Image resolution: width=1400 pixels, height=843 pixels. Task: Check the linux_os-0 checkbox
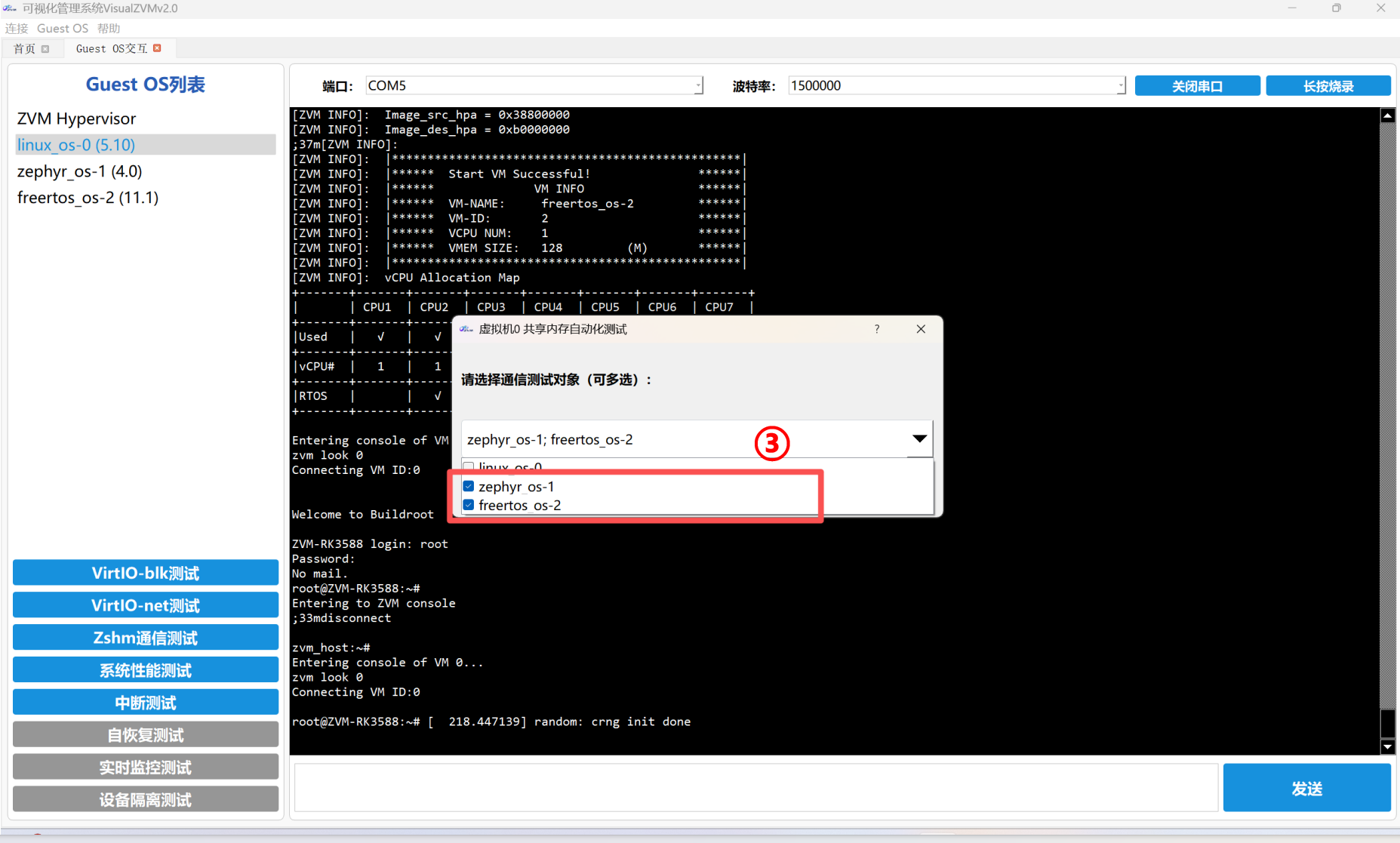point(469,466)
